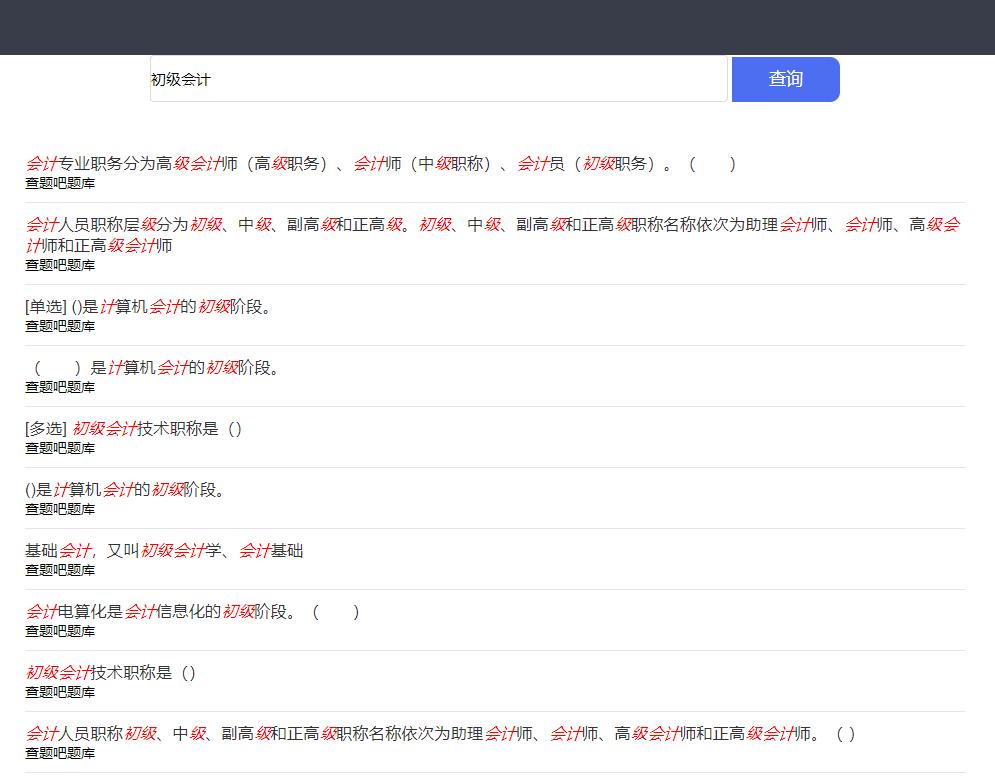The width and height of the screenshot is (995, 784).
Task: Click 查题吧题库 under the 会计电算化 question
Action: click(59, 631)
